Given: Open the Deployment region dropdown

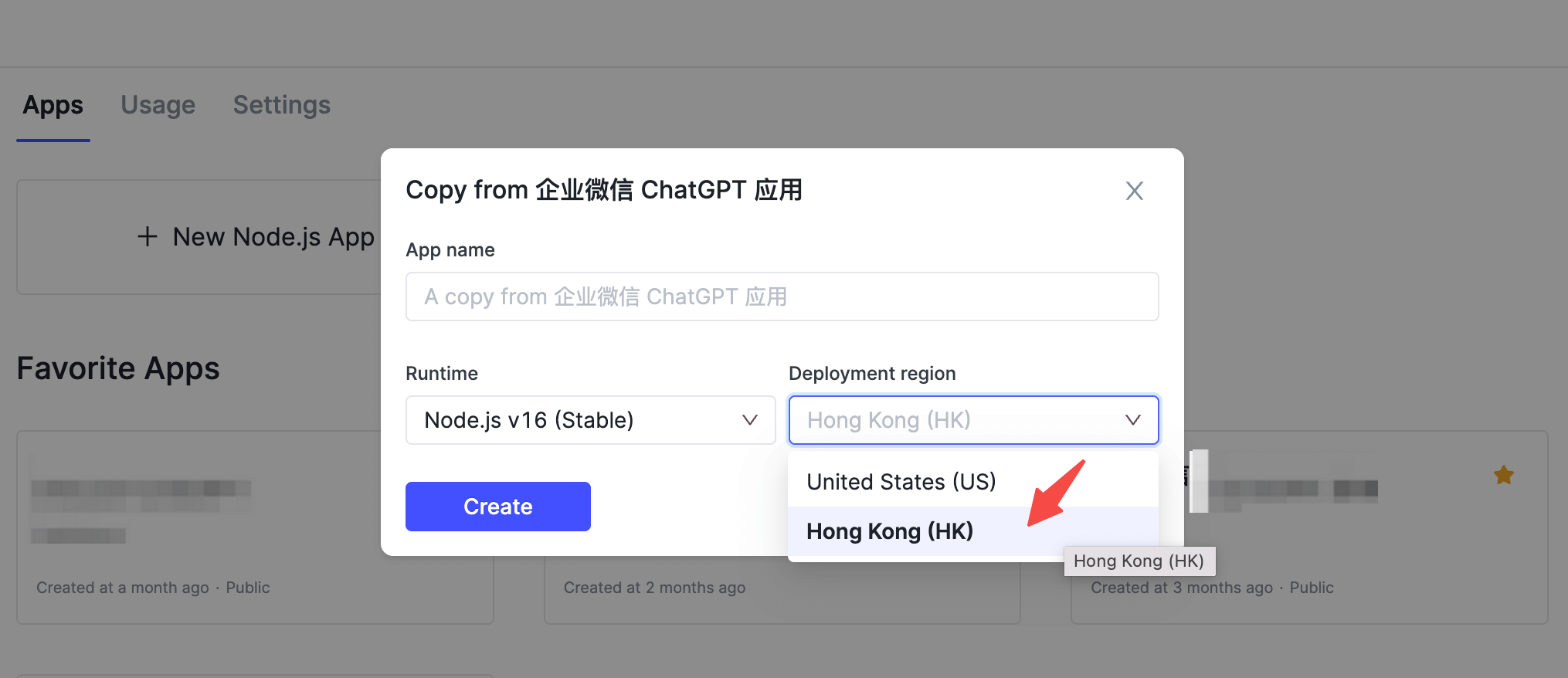Looking at the screenshot, I should point(973,420).
